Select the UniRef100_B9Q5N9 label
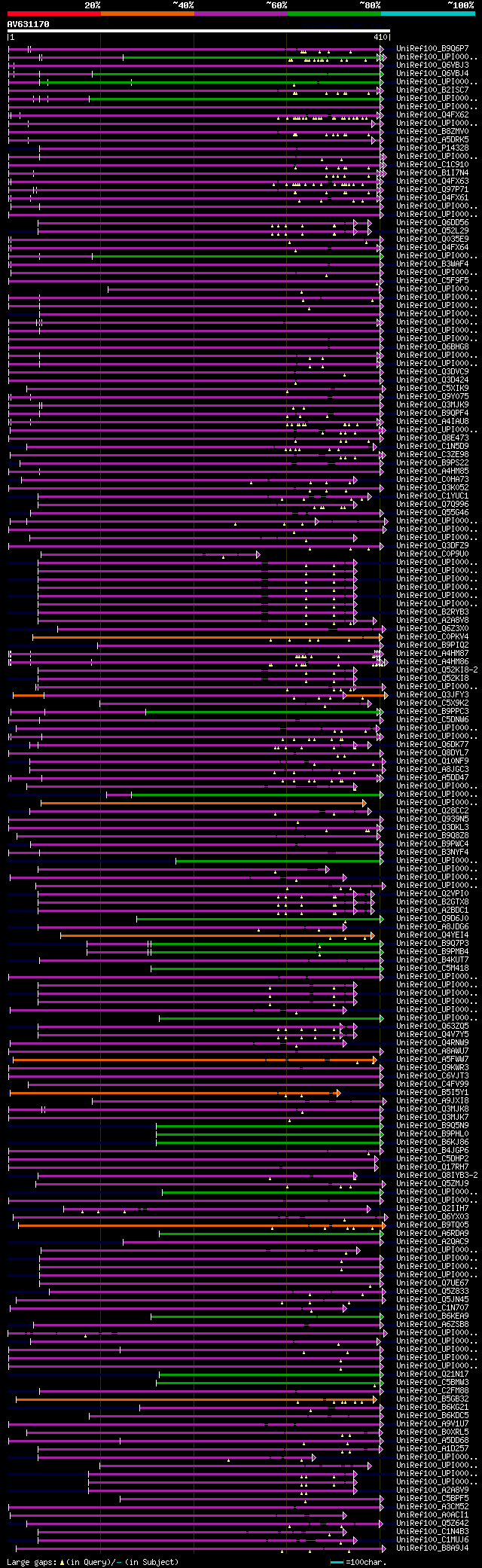This screenshot has width=482, height=1568. click(432, 1125)
